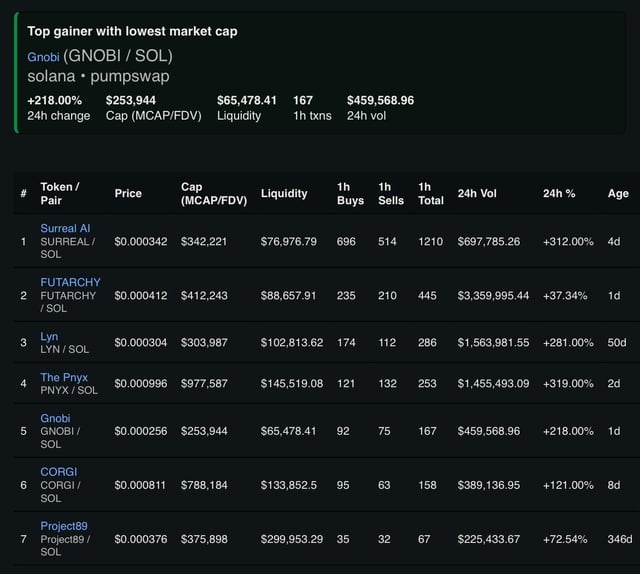Click the Cap (MCAP/FDV) column header
This screenshot has width=640, height=574.
(x=213, y=193)
